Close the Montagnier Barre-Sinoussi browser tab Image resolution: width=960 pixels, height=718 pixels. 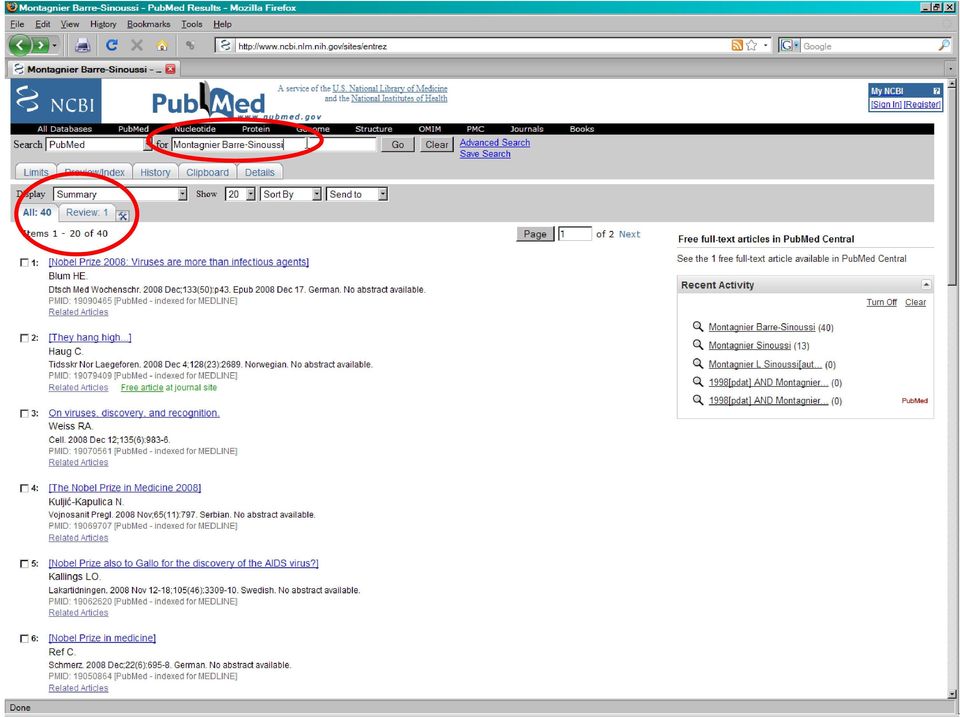point(170,69)
